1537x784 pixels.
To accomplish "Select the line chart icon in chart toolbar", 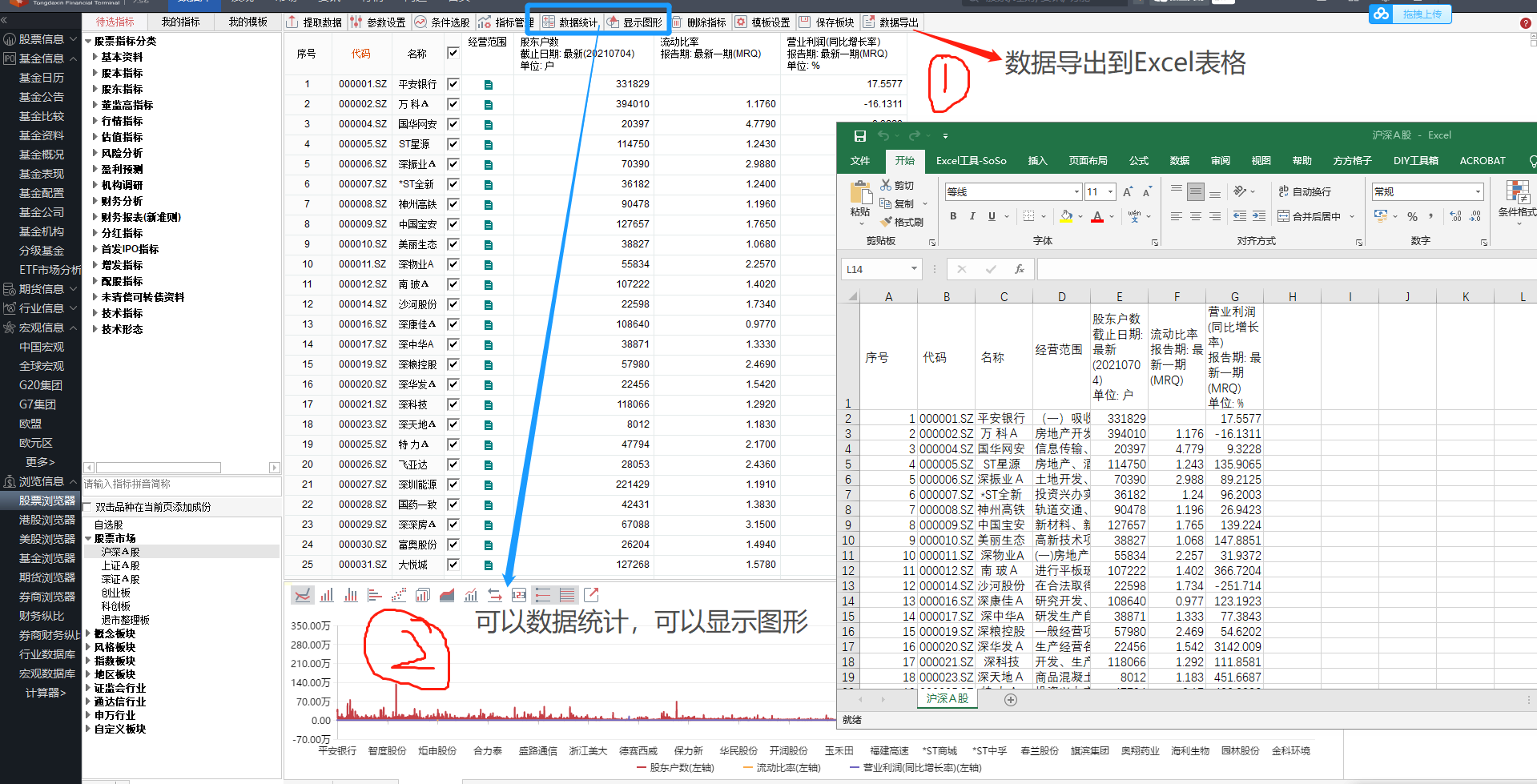I will (x=302, y=595).
